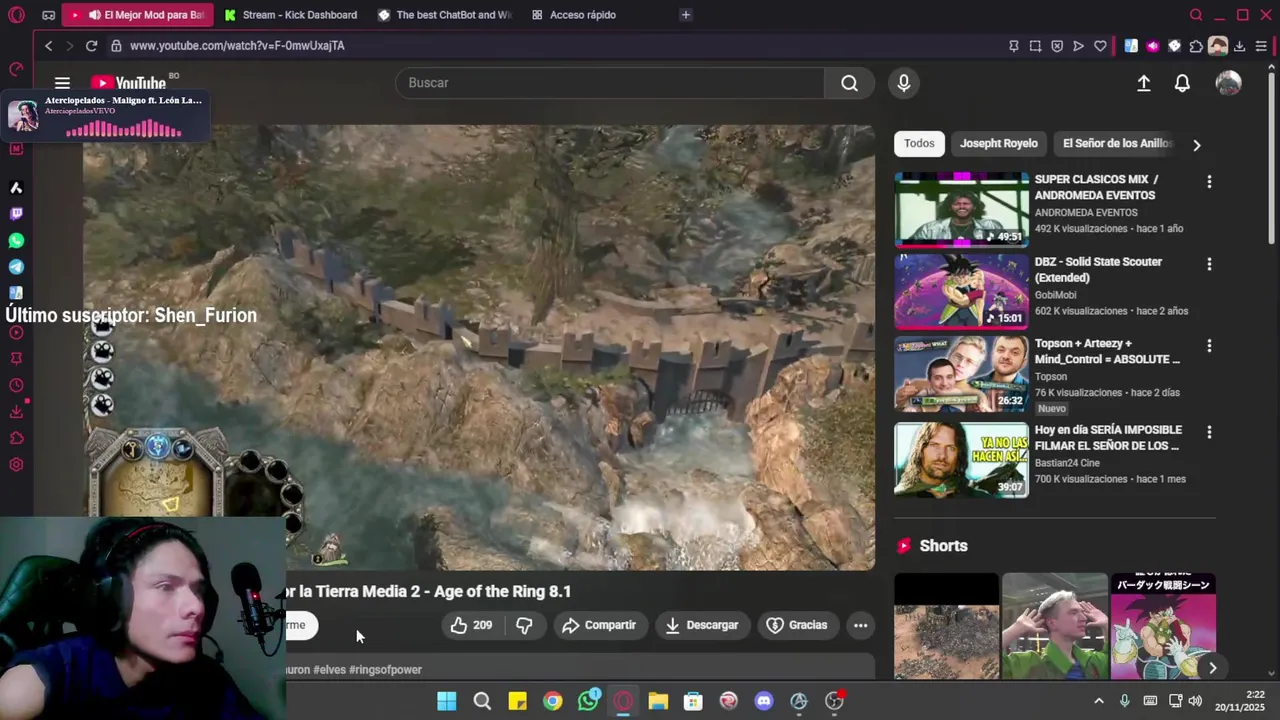Open sidebar history clock icon

click(16, 386)
